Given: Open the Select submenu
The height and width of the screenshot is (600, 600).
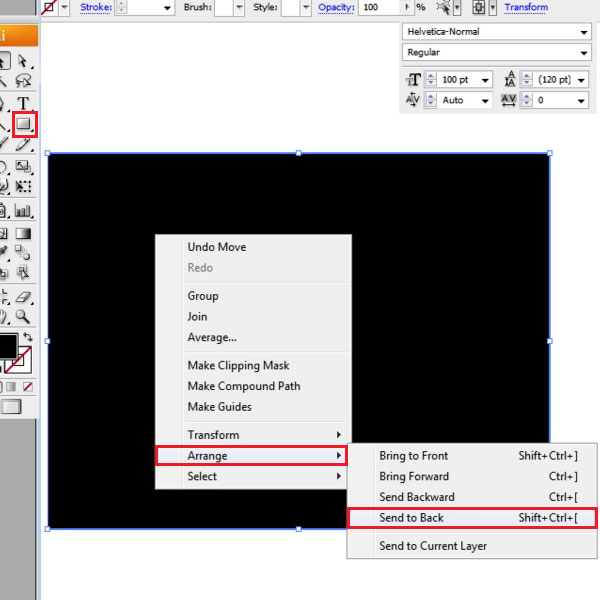Looking at the screenshot, I should click(x=253, y=476).
